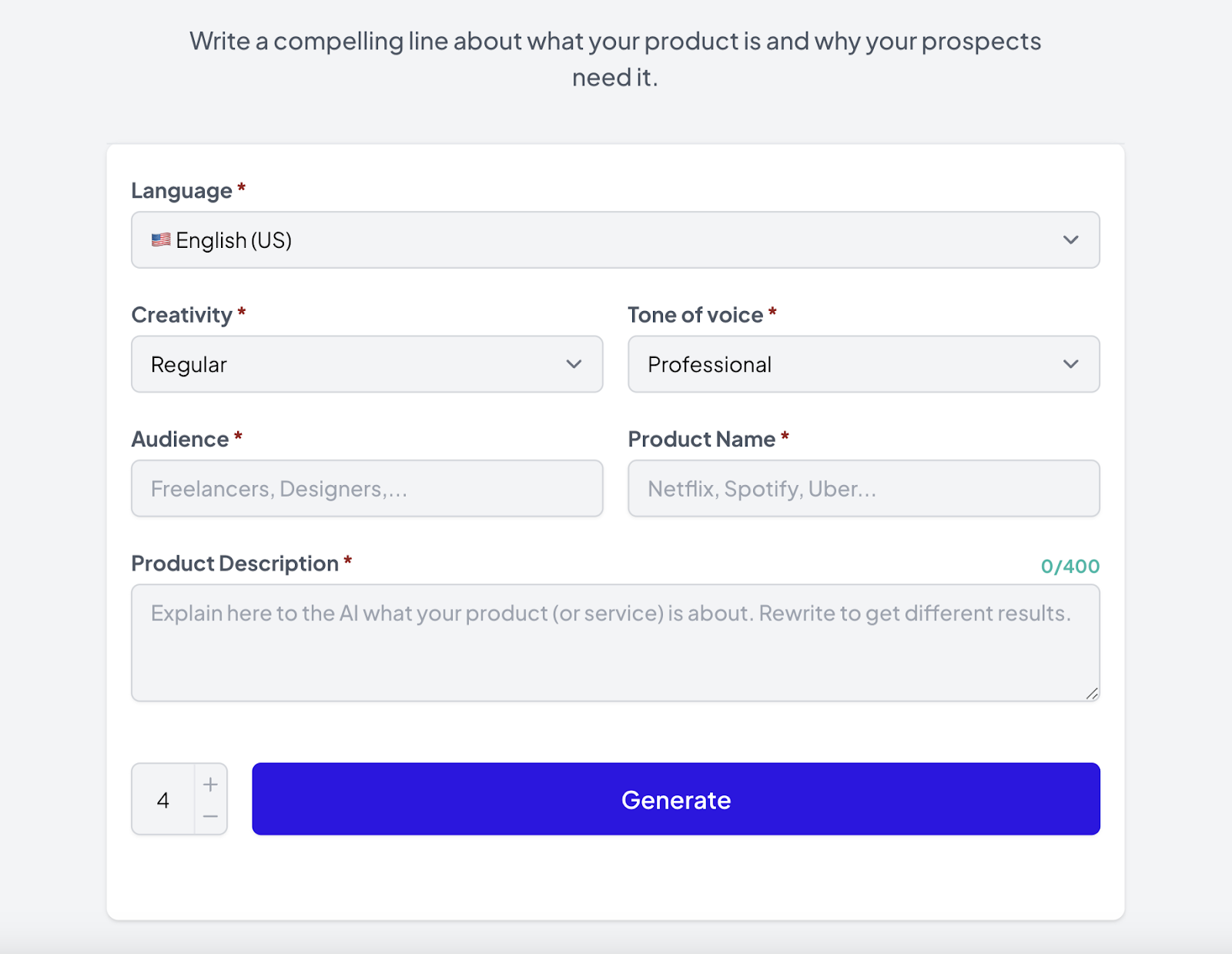This screenshot has width=1232, height=954.
Task: Click the number field showing 4
Action: pyautogui.click(x=162, y=799)
